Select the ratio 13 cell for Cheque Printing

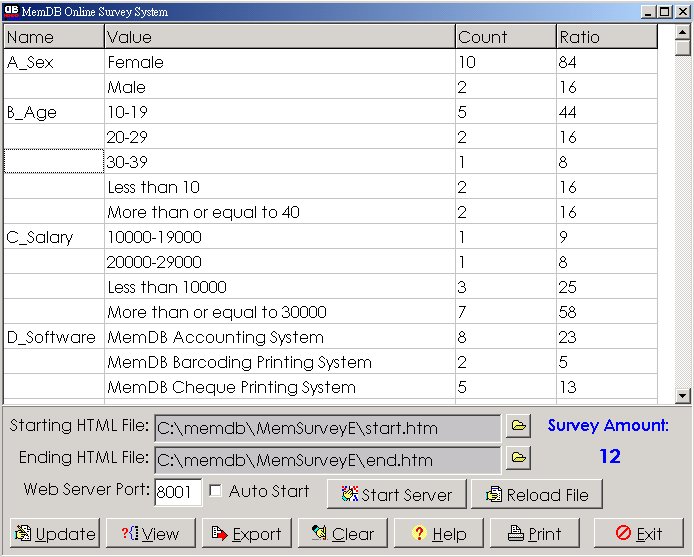point(607,387)
